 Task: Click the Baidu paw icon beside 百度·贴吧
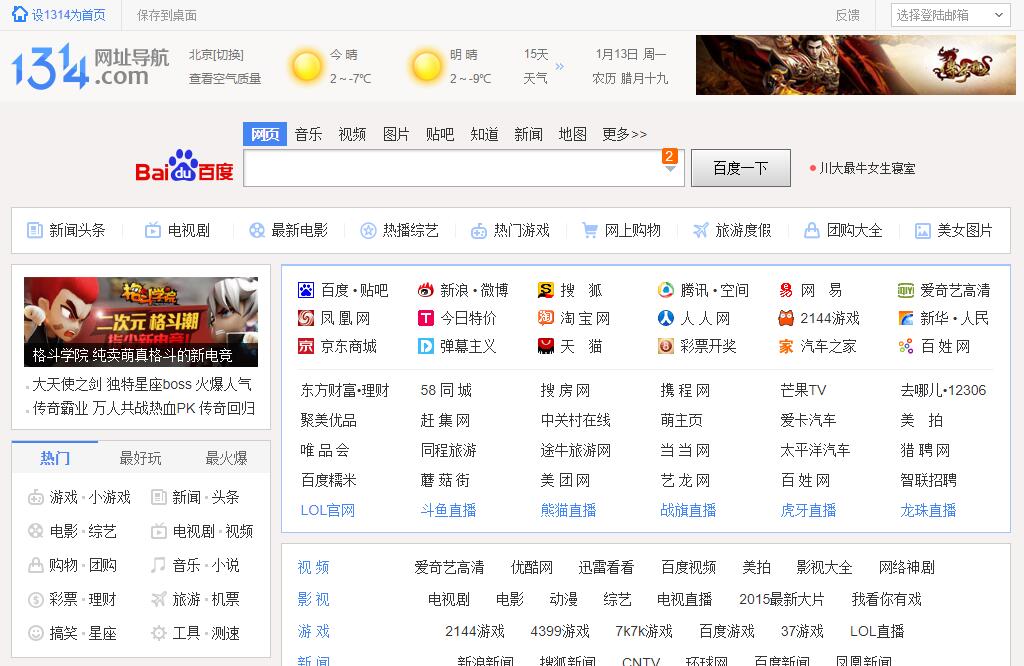[306, 290]
